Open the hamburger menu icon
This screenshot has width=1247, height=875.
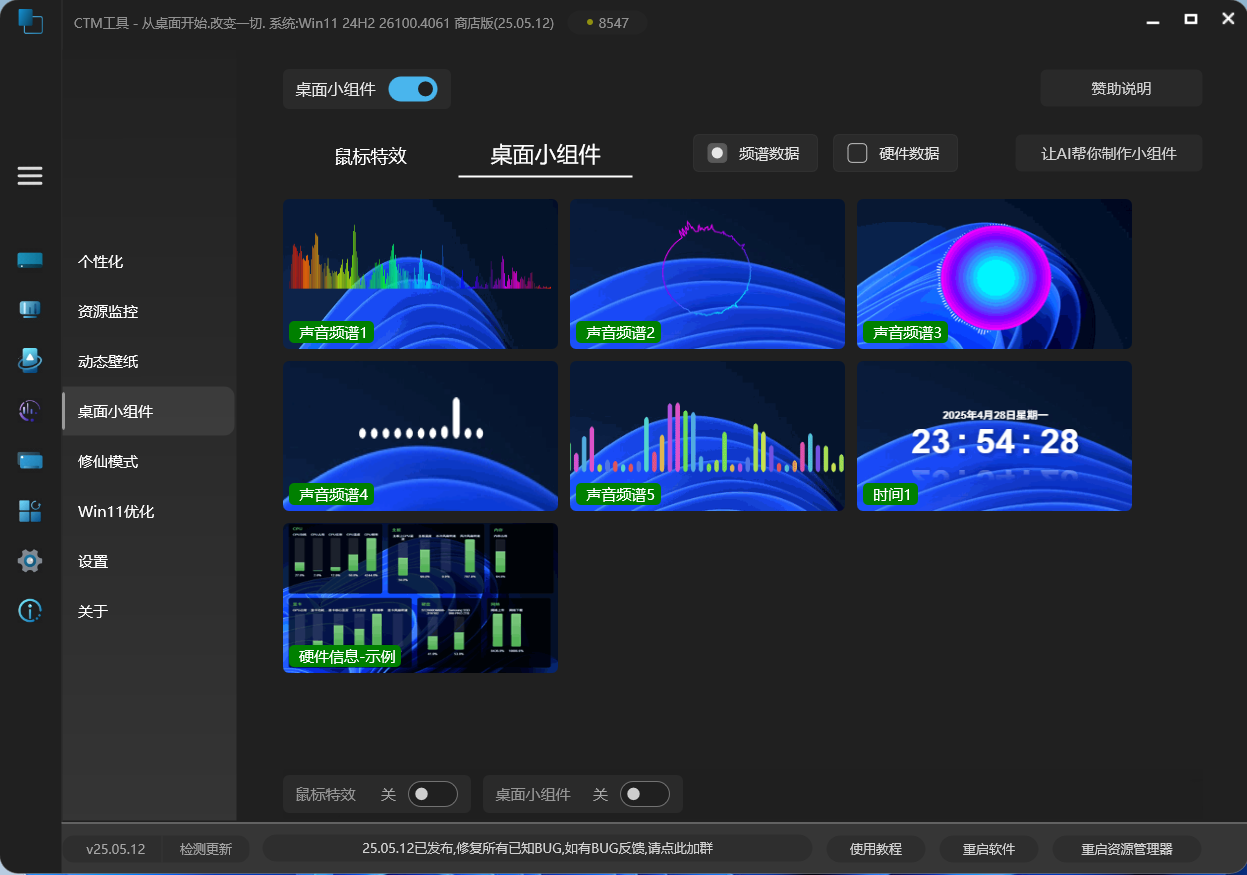click(30, 176)
